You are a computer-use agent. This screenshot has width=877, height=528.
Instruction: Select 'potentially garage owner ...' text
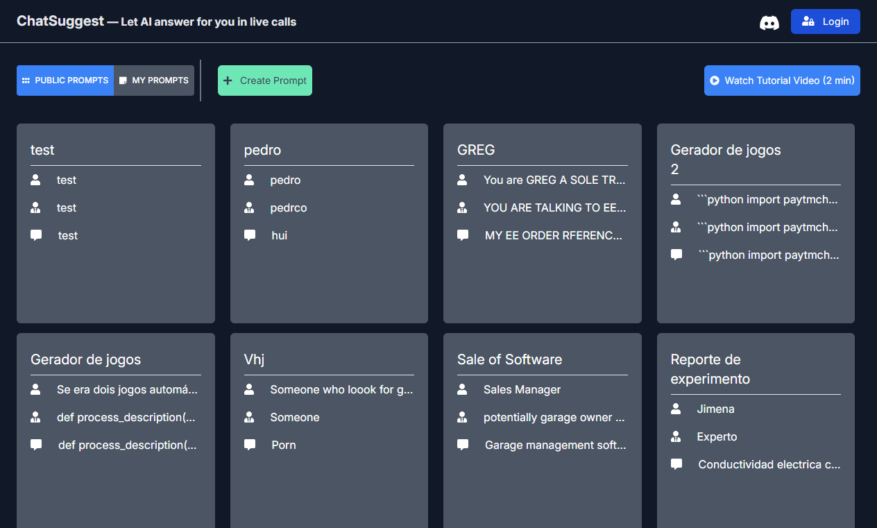tap(554, 417)
